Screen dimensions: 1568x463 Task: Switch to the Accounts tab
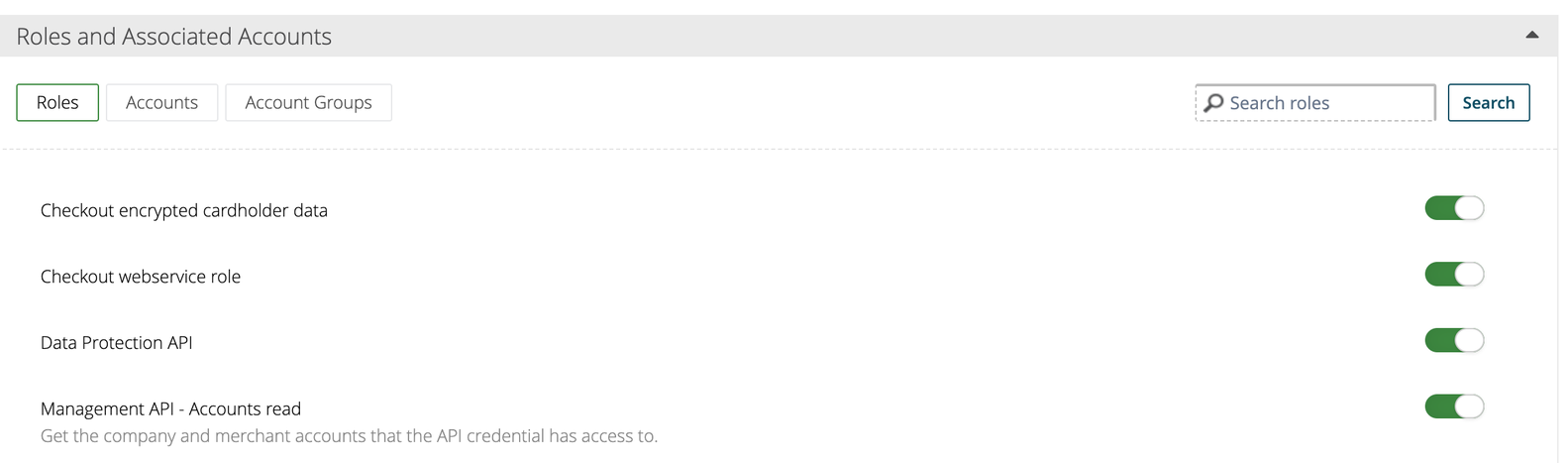[161, 102]
